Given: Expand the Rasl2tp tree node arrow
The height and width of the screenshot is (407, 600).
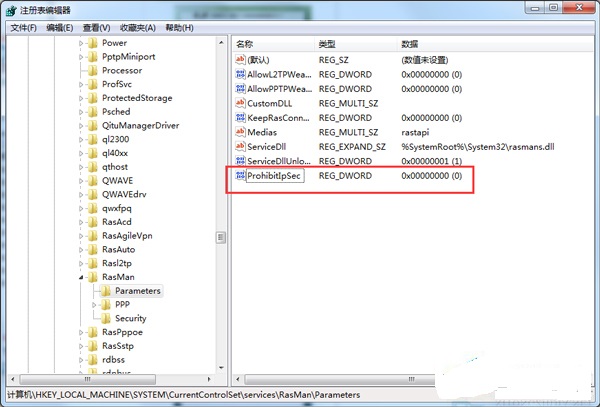Looking at the screenshot, I should pyautogui.click(x=81, y=264).
